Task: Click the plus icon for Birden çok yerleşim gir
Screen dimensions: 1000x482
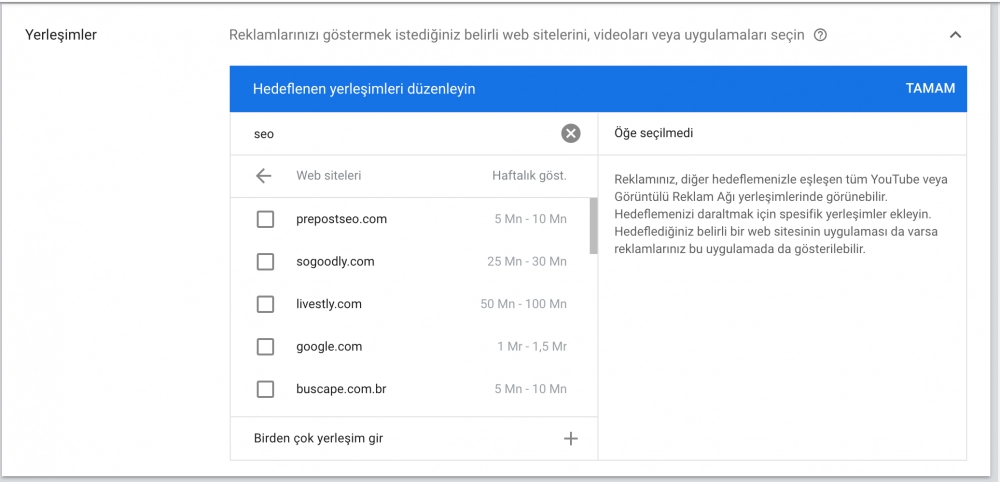Action: pos(571,439)
